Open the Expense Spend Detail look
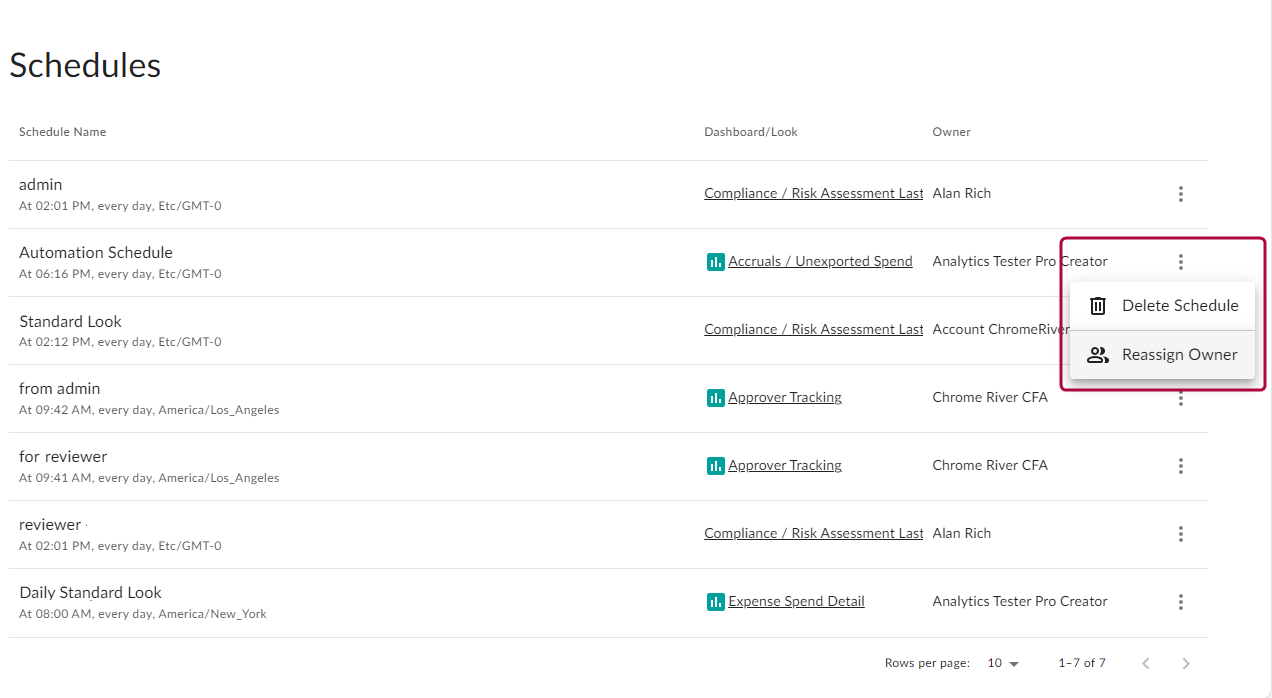Image resolution: width=1272 pixels, height=698 pixels. point(796,601)
